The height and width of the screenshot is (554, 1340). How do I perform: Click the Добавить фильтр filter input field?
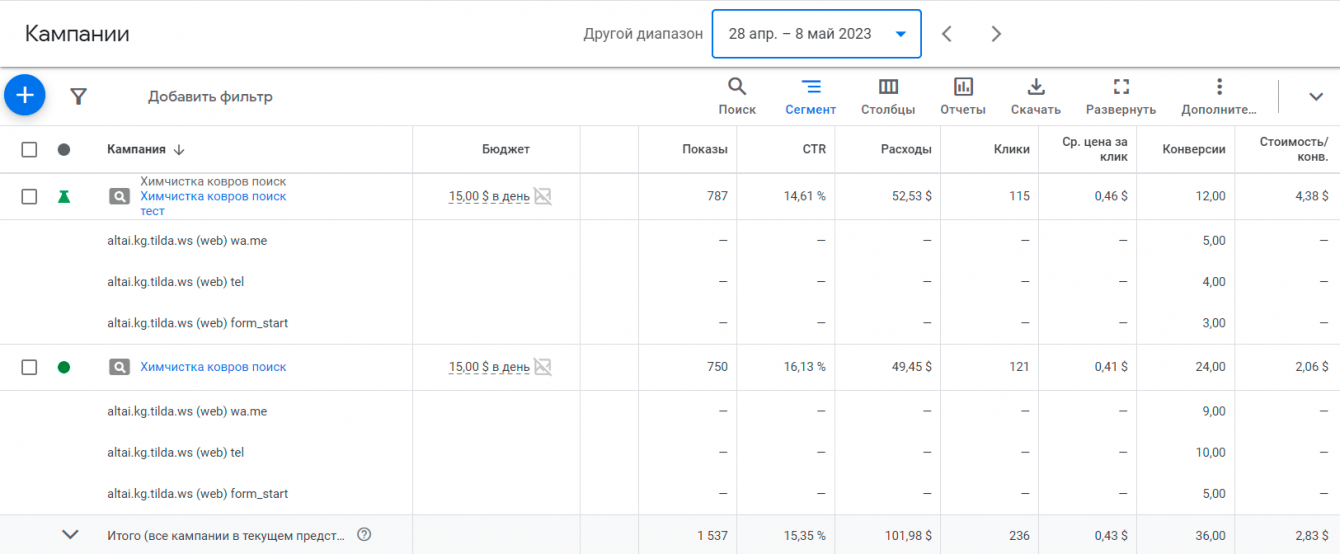[x=210, y=97]
